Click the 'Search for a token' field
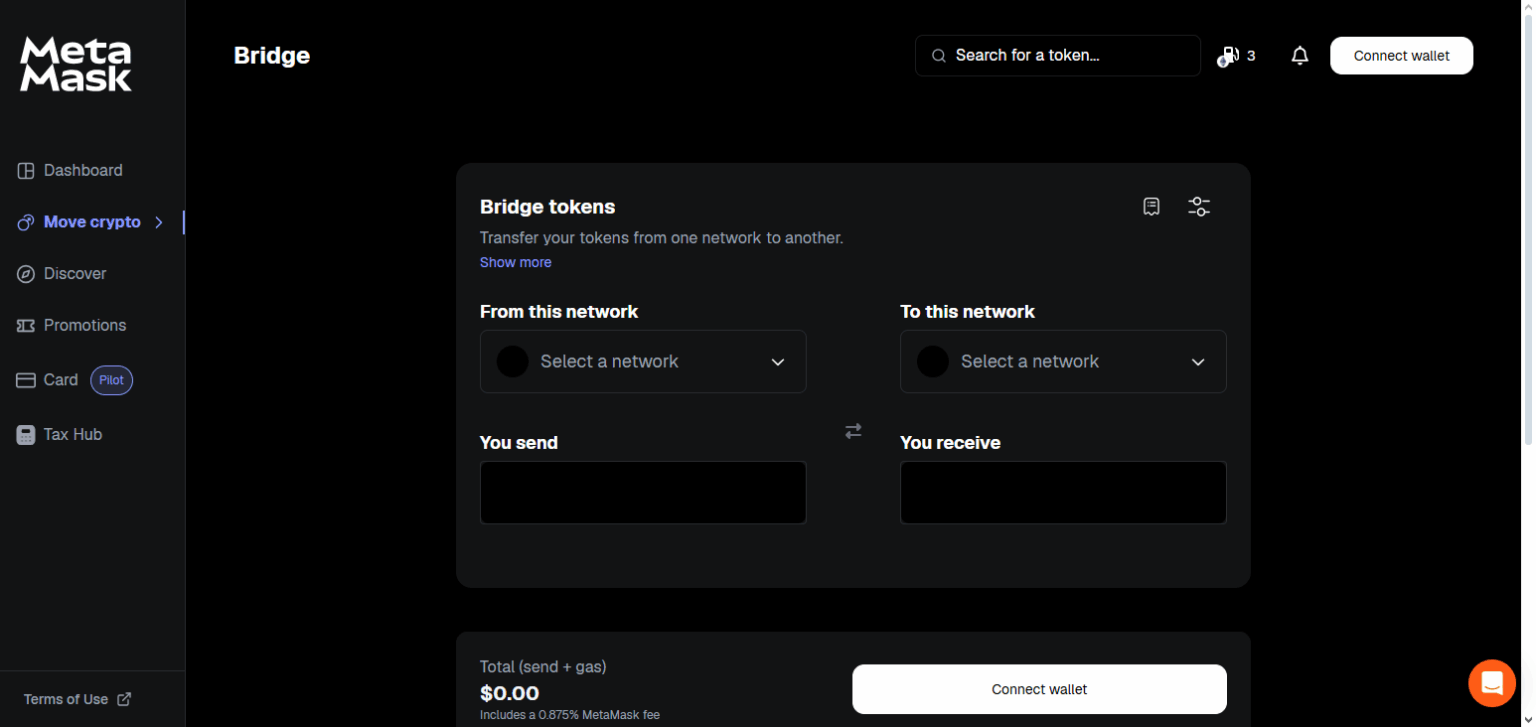 (x=1057, y=55)
